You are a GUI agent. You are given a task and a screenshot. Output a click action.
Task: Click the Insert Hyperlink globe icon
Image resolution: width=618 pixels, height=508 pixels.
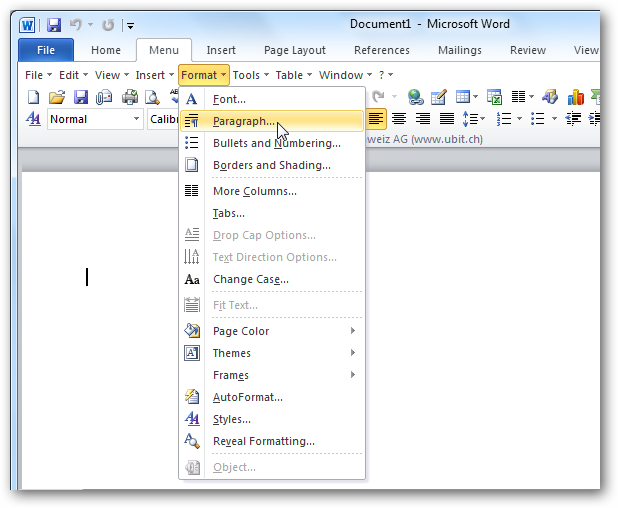[415, 97]
